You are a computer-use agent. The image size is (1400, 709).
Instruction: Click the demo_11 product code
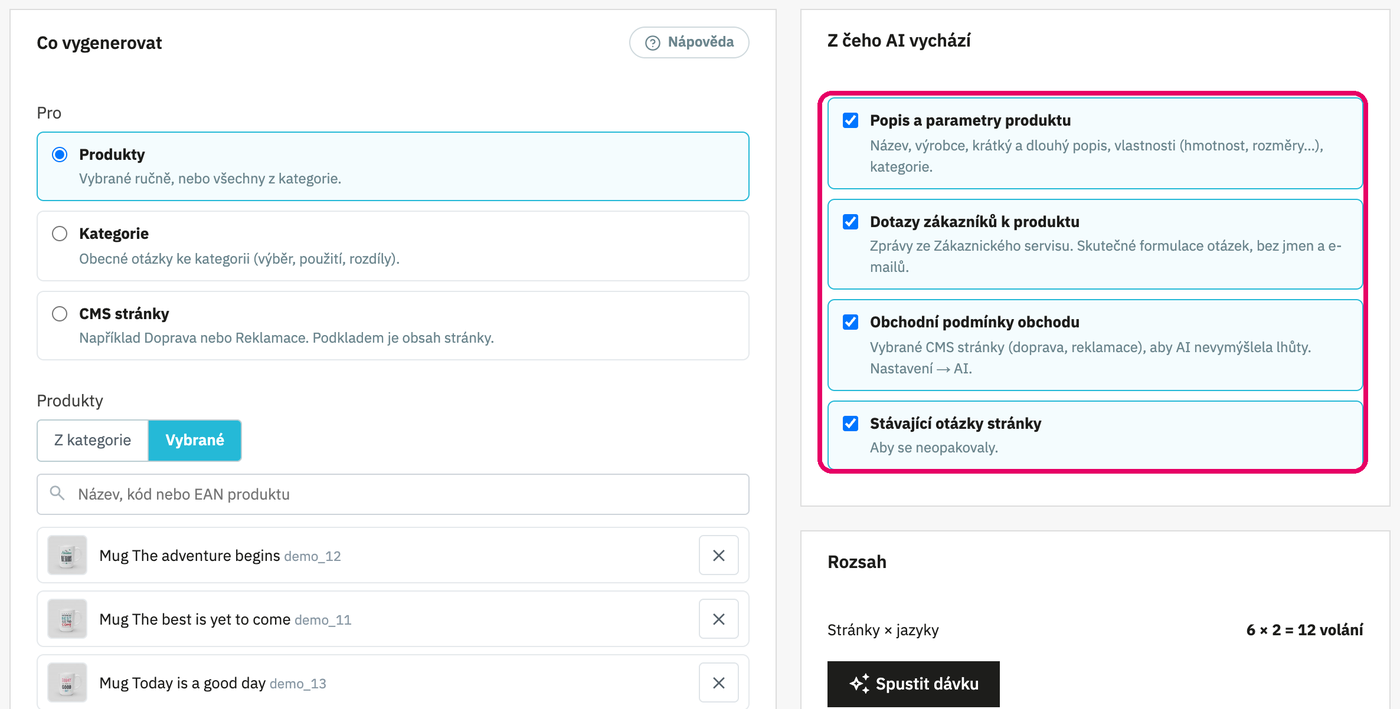[323, 620]
